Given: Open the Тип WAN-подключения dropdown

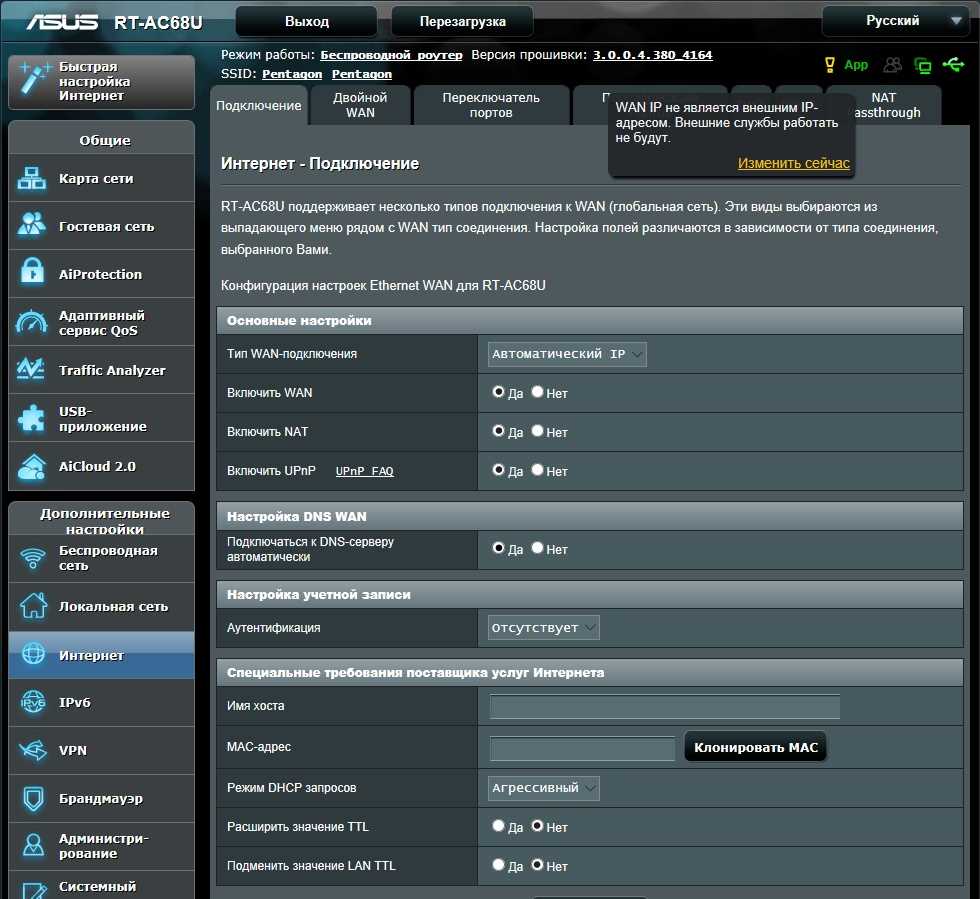Looking at the screenshot, I should [567, 354].
